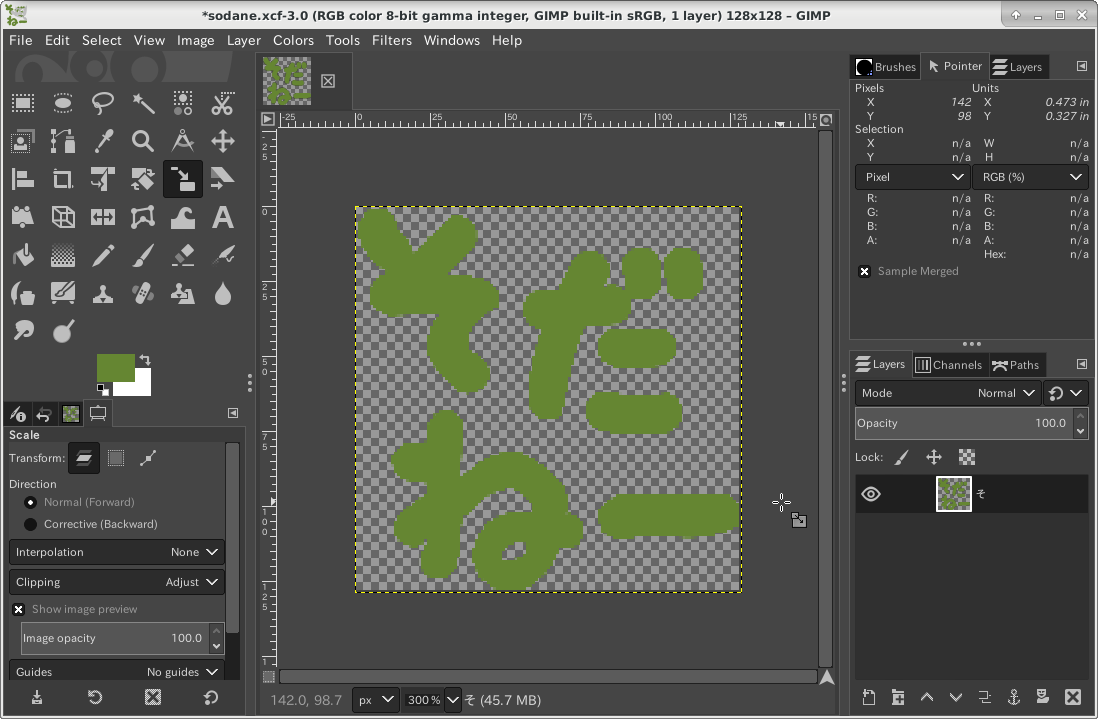Select the Move tool
The width and height of the screenshot is (1098, 719).
click(223, 141)
